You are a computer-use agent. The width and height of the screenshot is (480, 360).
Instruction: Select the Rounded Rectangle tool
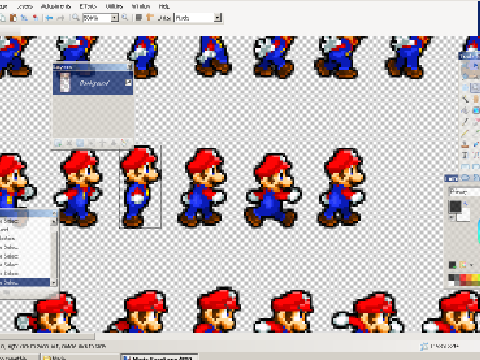476,166
